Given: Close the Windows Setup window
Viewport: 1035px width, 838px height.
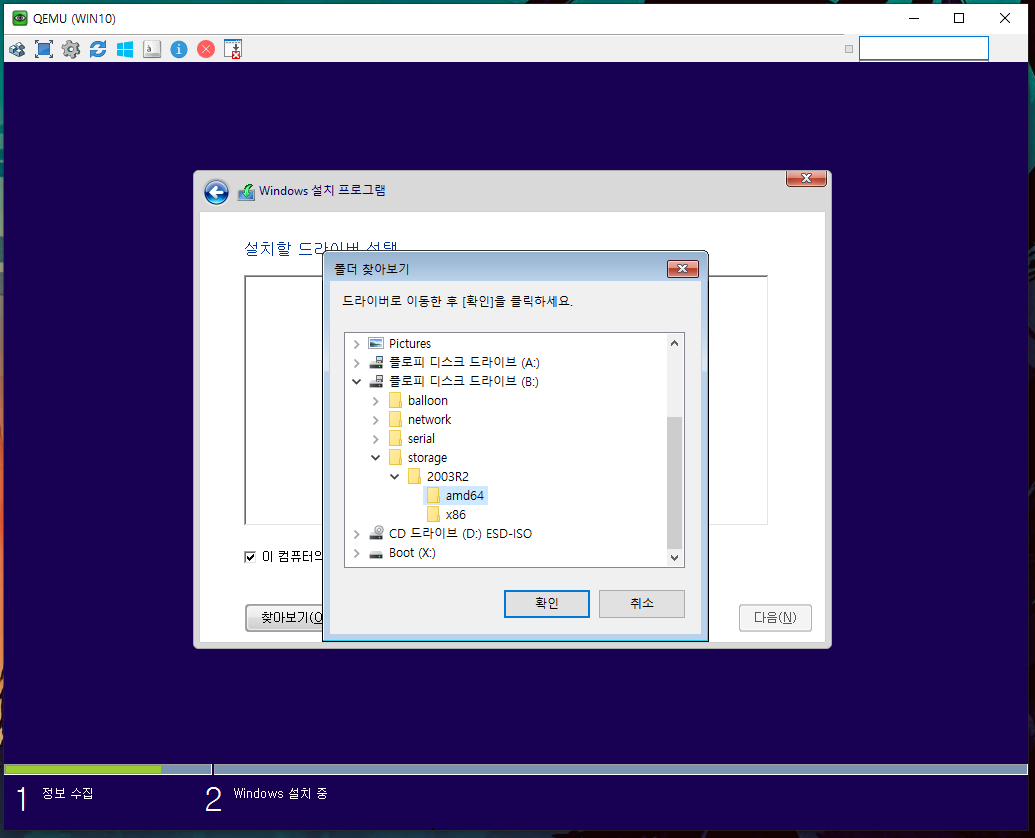Looking at the screenshot, I should (x=806, y=178).
